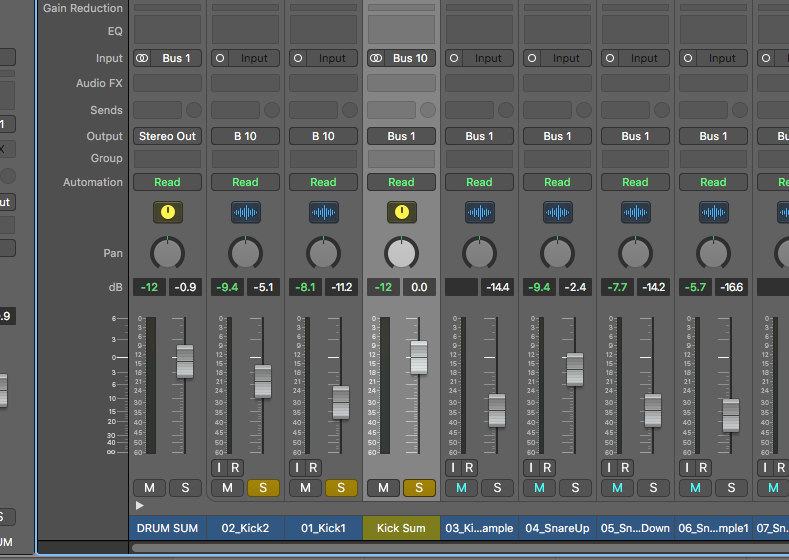This screenshot has width=789, height=560.
Task: Click the 03_Ki...ample Group slot
Action: [x=480, y=158]
